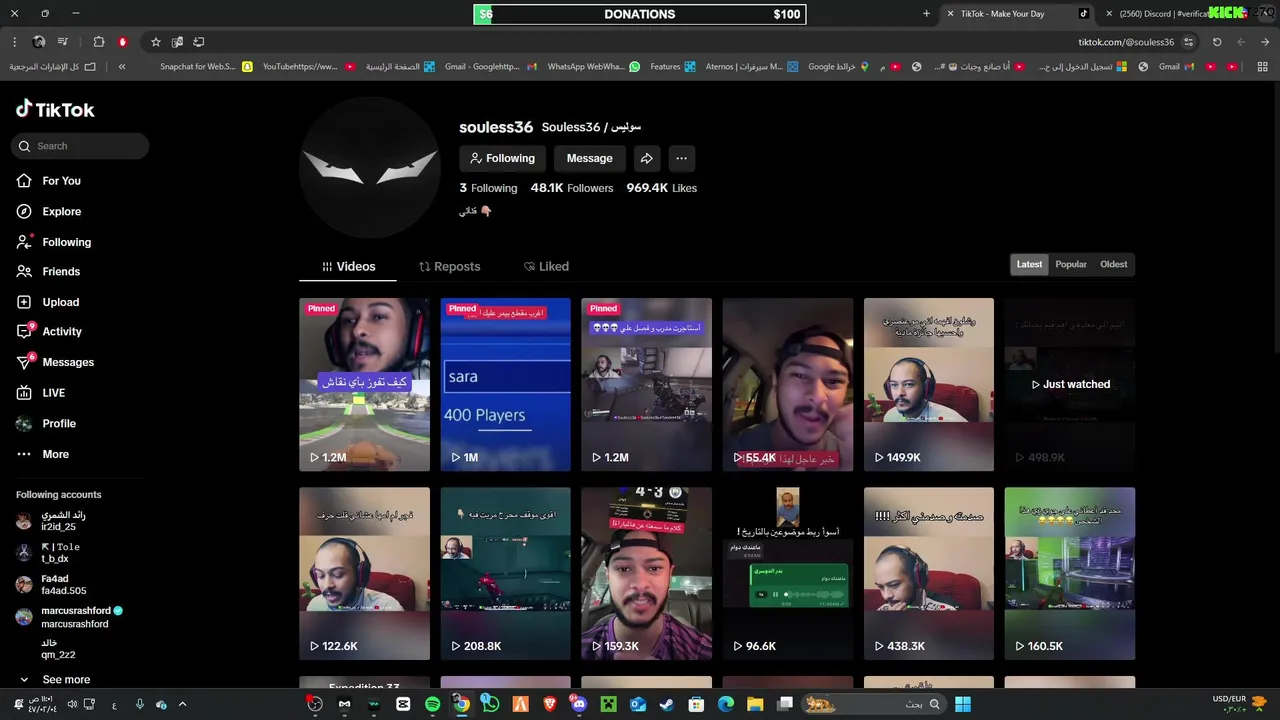
Task: Open the video with 149.9K views
Action: click(929, 384)
